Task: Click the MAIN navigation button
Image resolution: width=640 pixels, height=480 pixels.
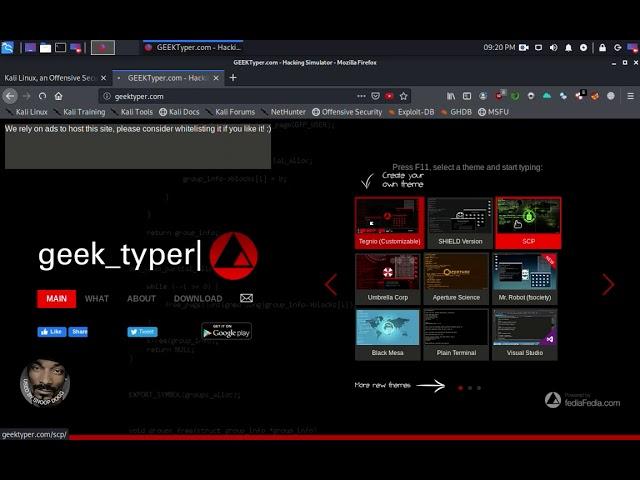Action: [56, 299]
